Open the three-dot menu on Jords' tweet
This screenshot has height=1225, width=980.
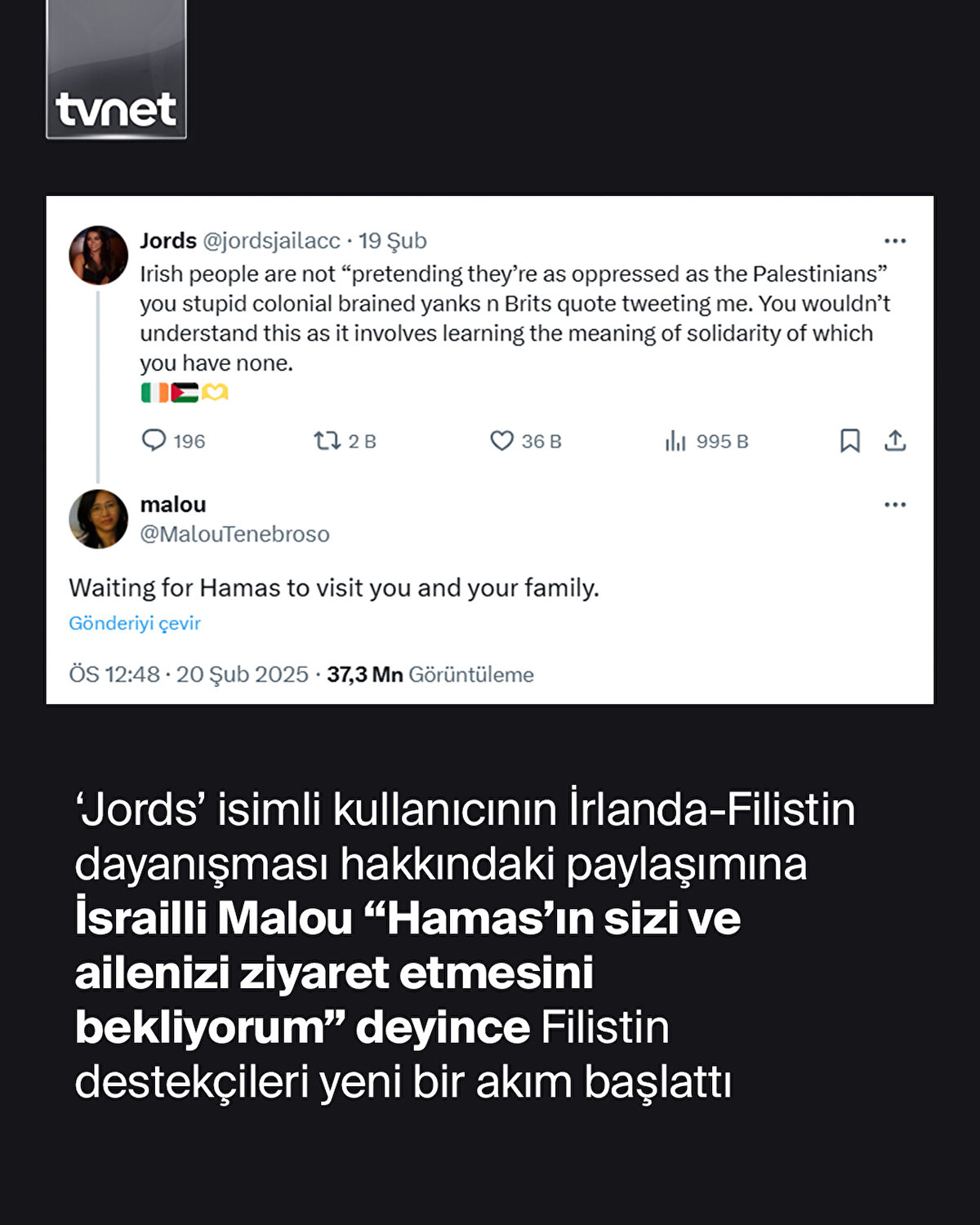coord(895,241)
